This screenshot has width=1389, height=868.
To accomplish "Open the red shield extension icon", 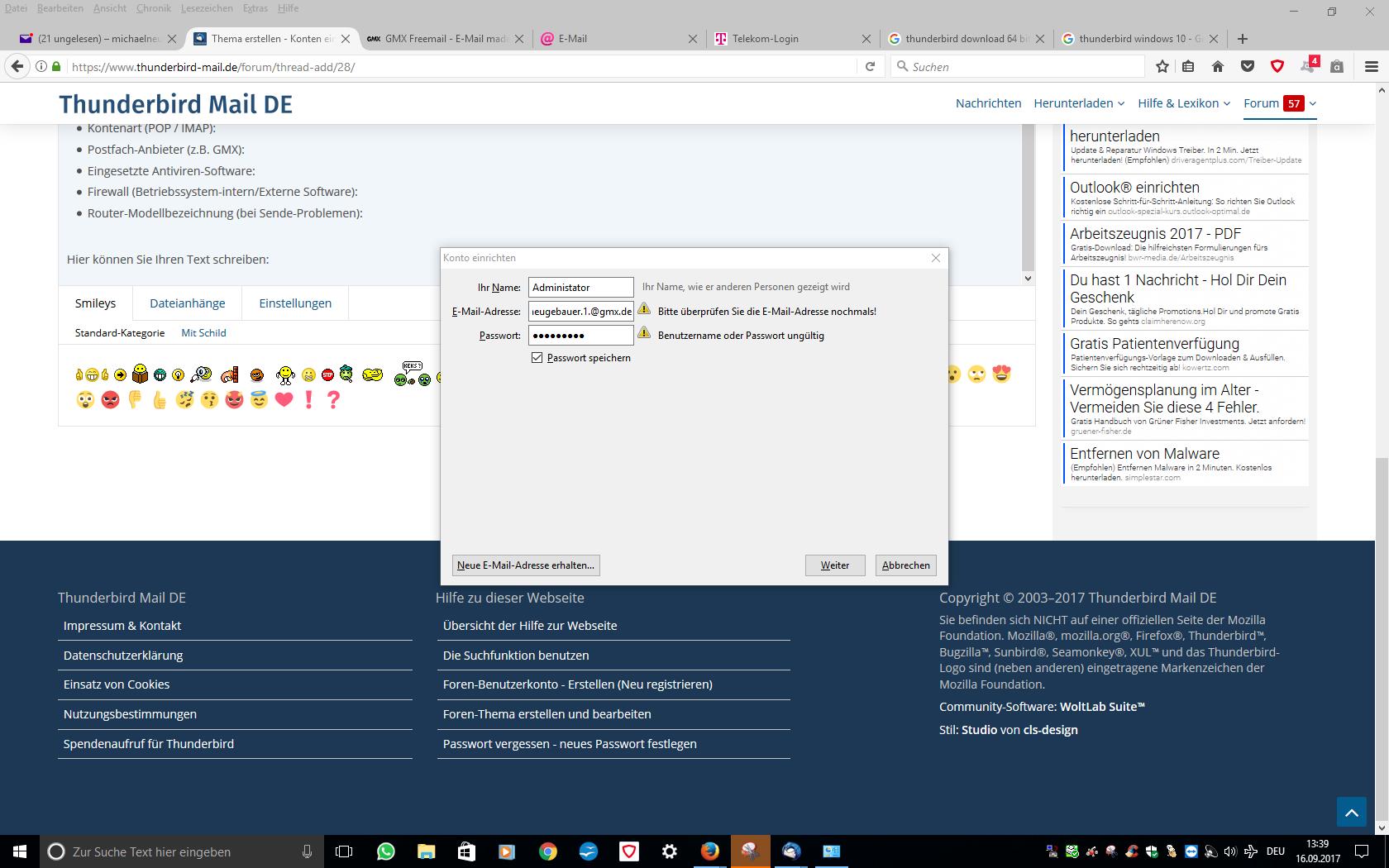I will click(x=1277, y=67).
